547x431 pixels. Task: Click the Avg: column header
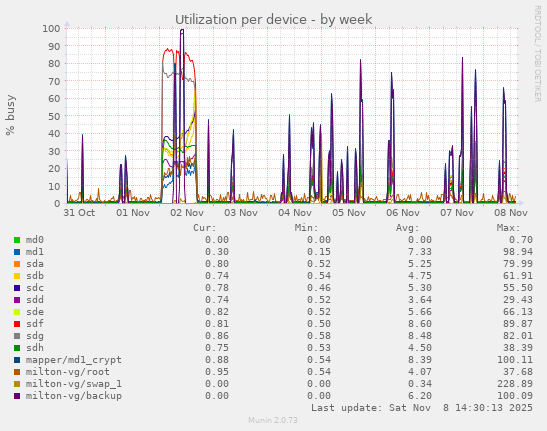pyautogui.click(x=407, y=228)
